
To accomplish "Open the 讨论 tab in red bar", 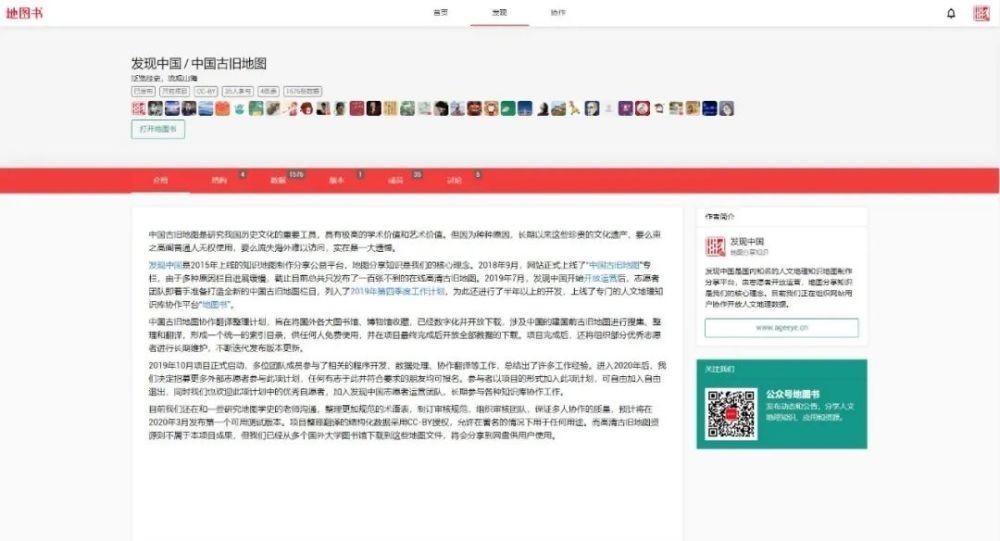I will click(x=455, y=181).
